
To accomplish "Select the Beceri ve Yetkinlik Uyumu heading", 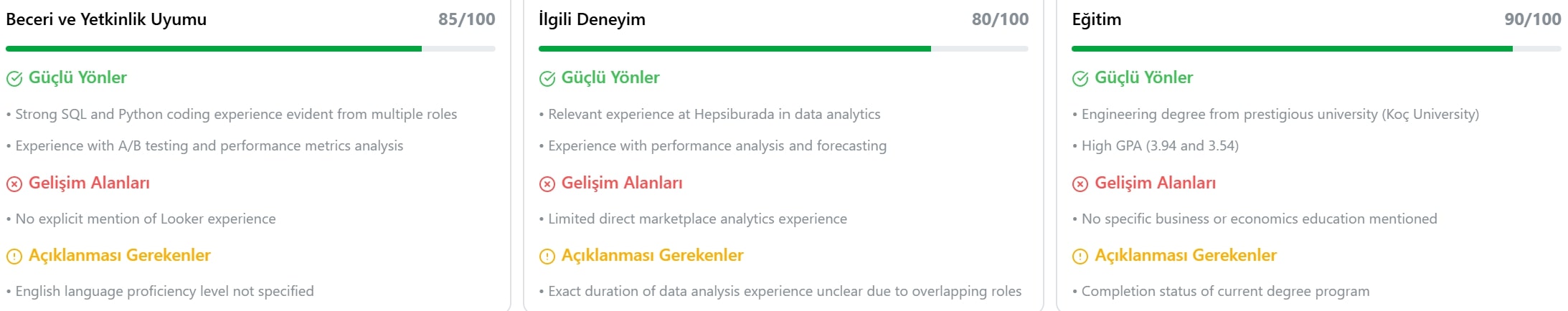I will (106, 19).
